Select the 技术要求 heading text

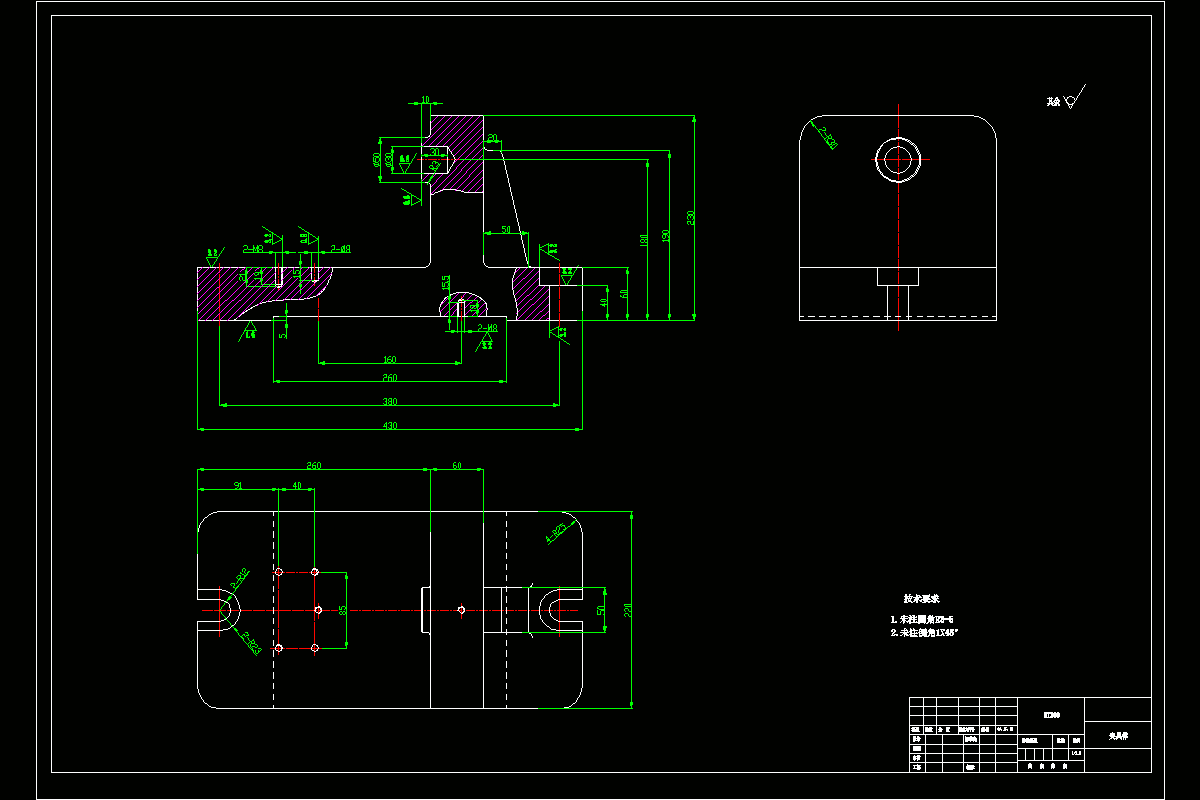coord(921,599)
